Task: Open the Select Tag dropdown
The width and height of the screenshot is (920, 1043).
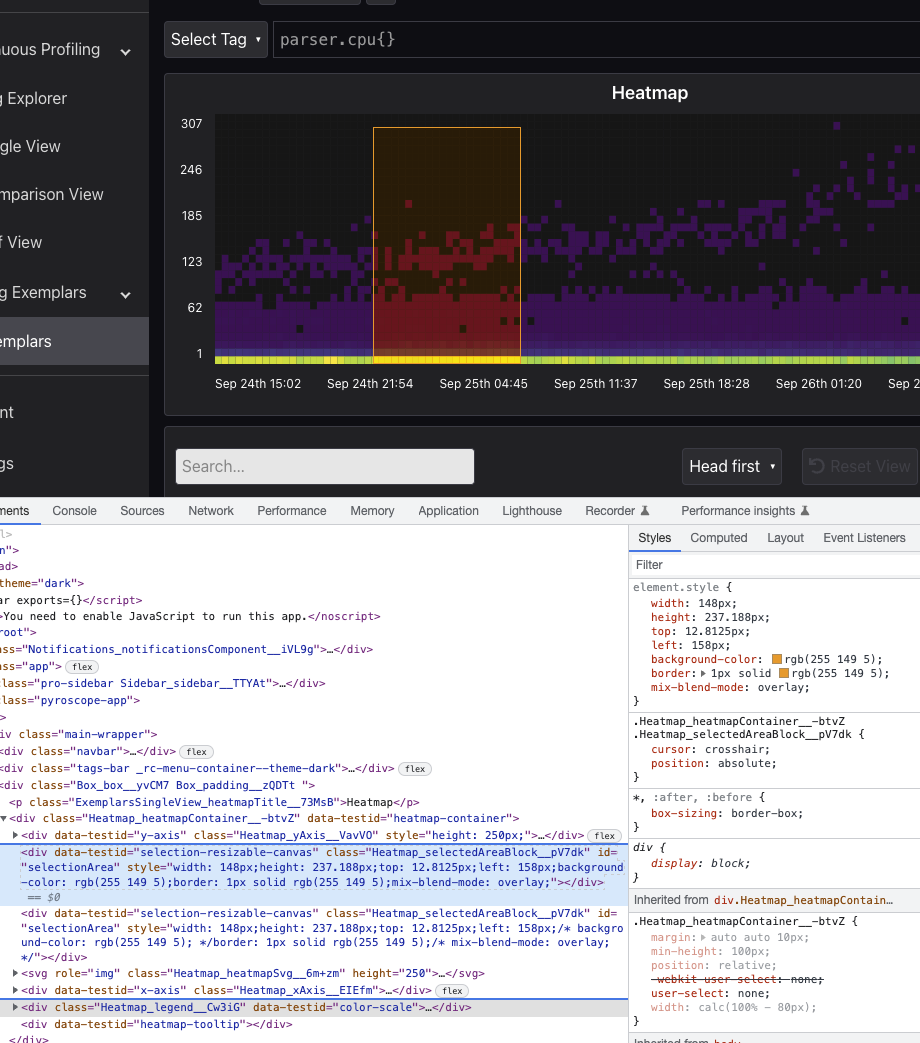Action: [x=215, y=39]
